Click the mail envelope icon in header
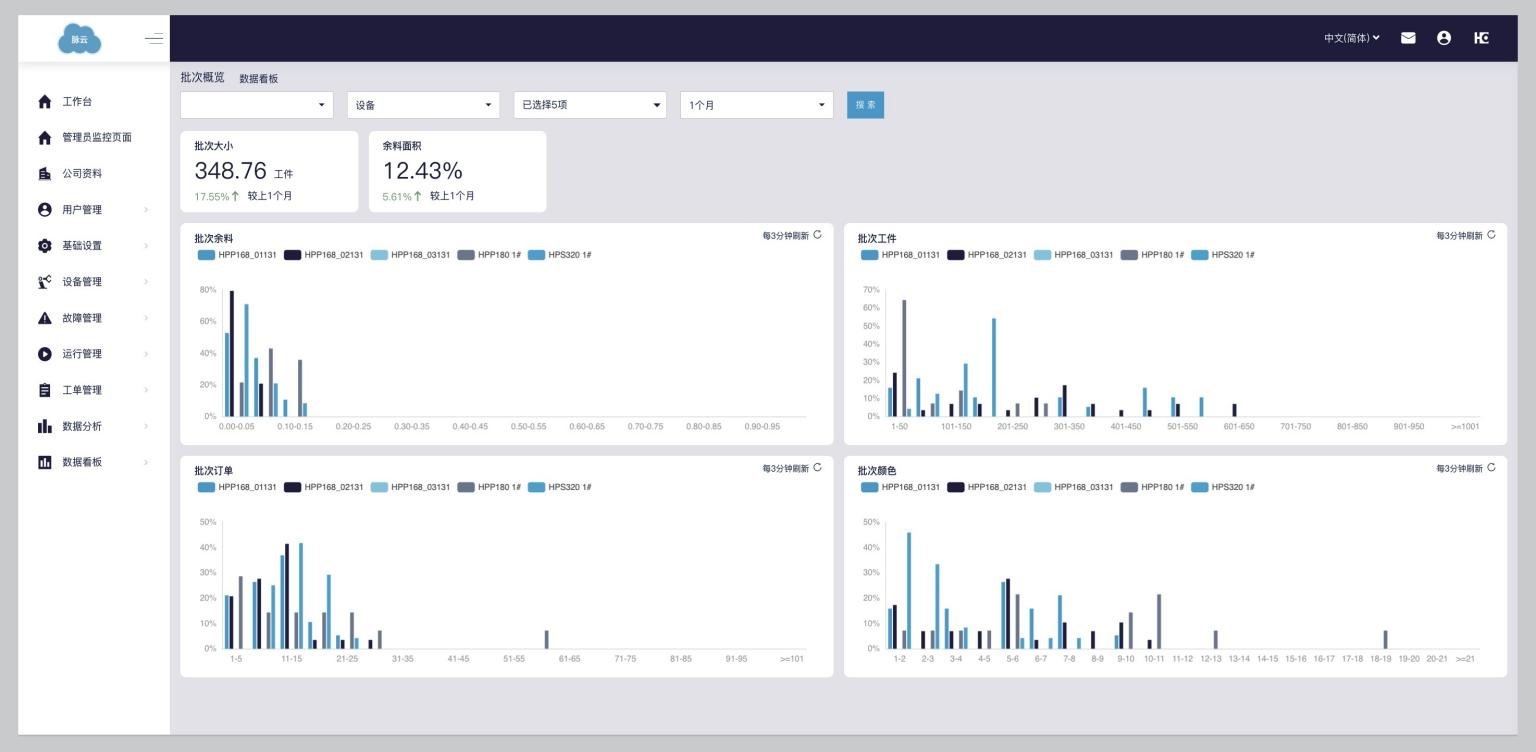This screenshot has width=1536, height=752. 1408,38
